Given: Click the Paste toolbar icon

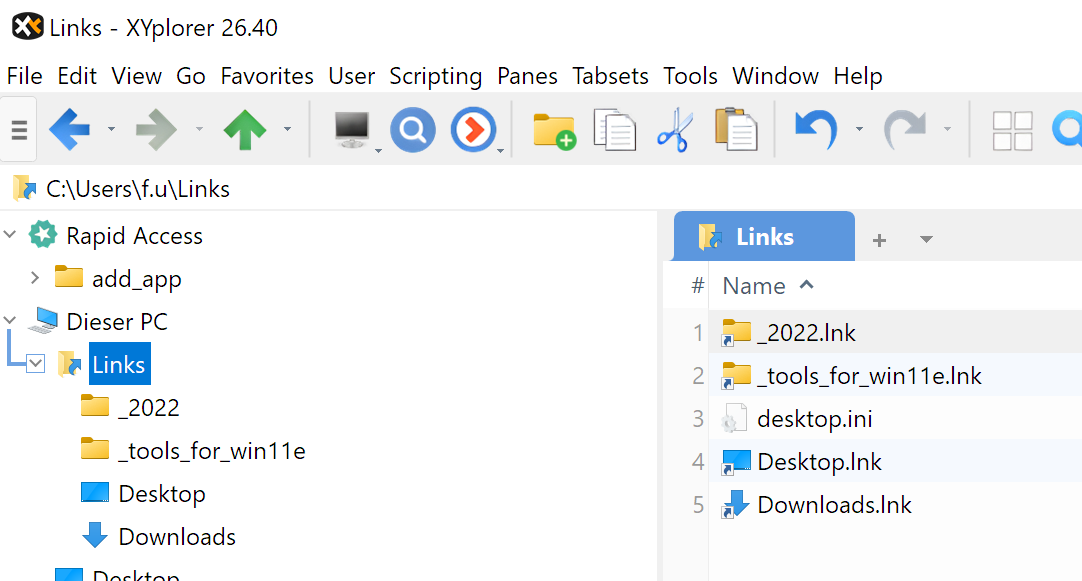Looking at the screenshot, I should (736, 130).
